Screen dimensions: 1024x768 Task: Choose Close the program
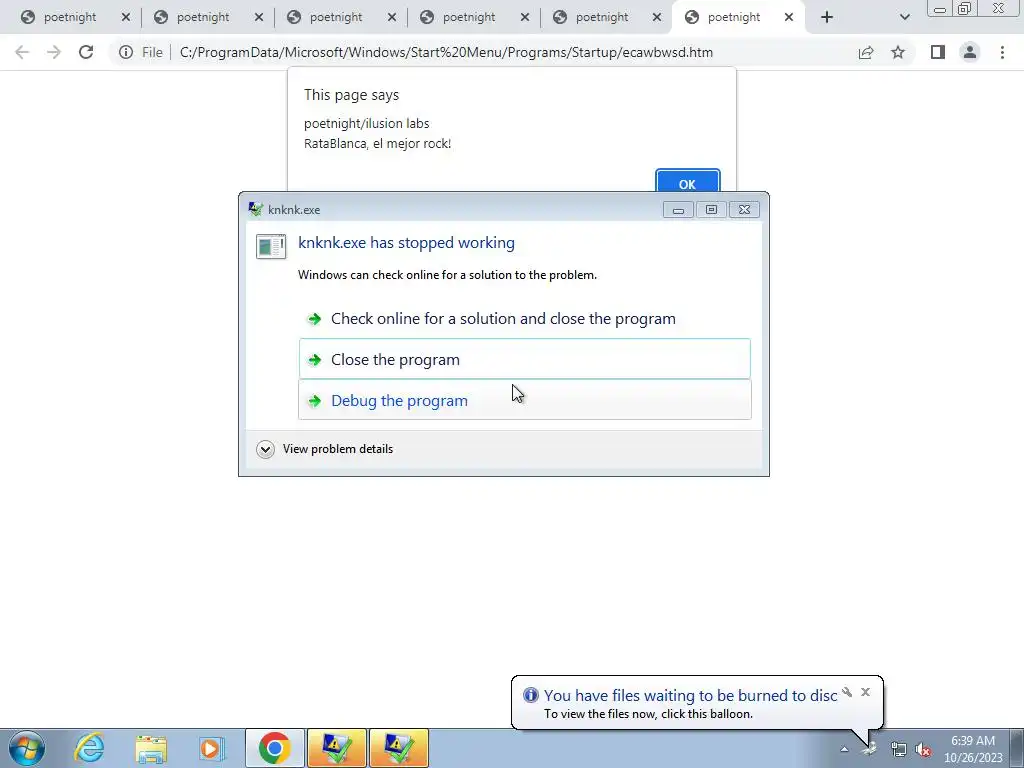click(524, 359)
